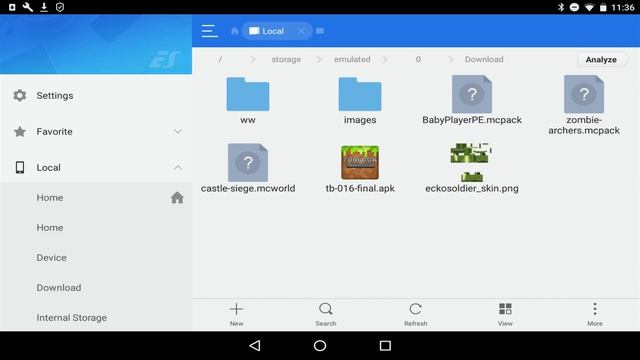Image resolution: width=640 pixels, height=360 pixels.
Task: Click the house icon beside Home
Action: point(177,198)
